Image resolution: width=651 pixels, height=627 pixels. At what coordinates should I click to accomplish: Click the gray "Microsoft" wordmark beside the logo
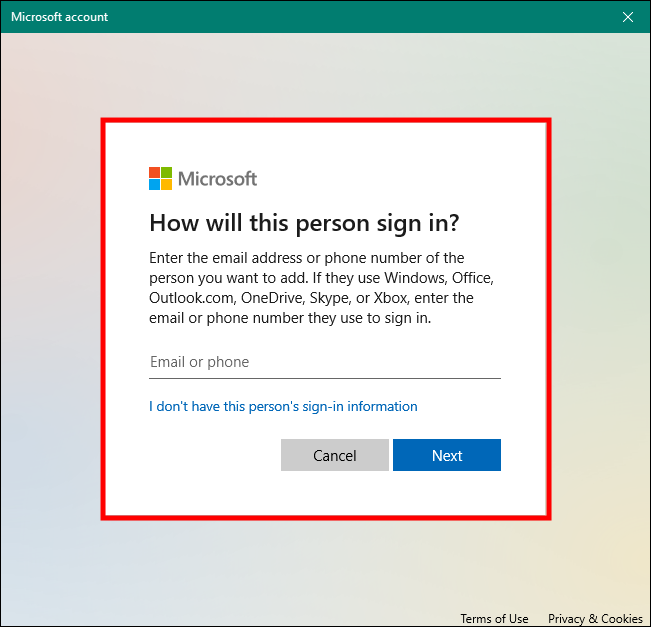click(x=218, y=179)
